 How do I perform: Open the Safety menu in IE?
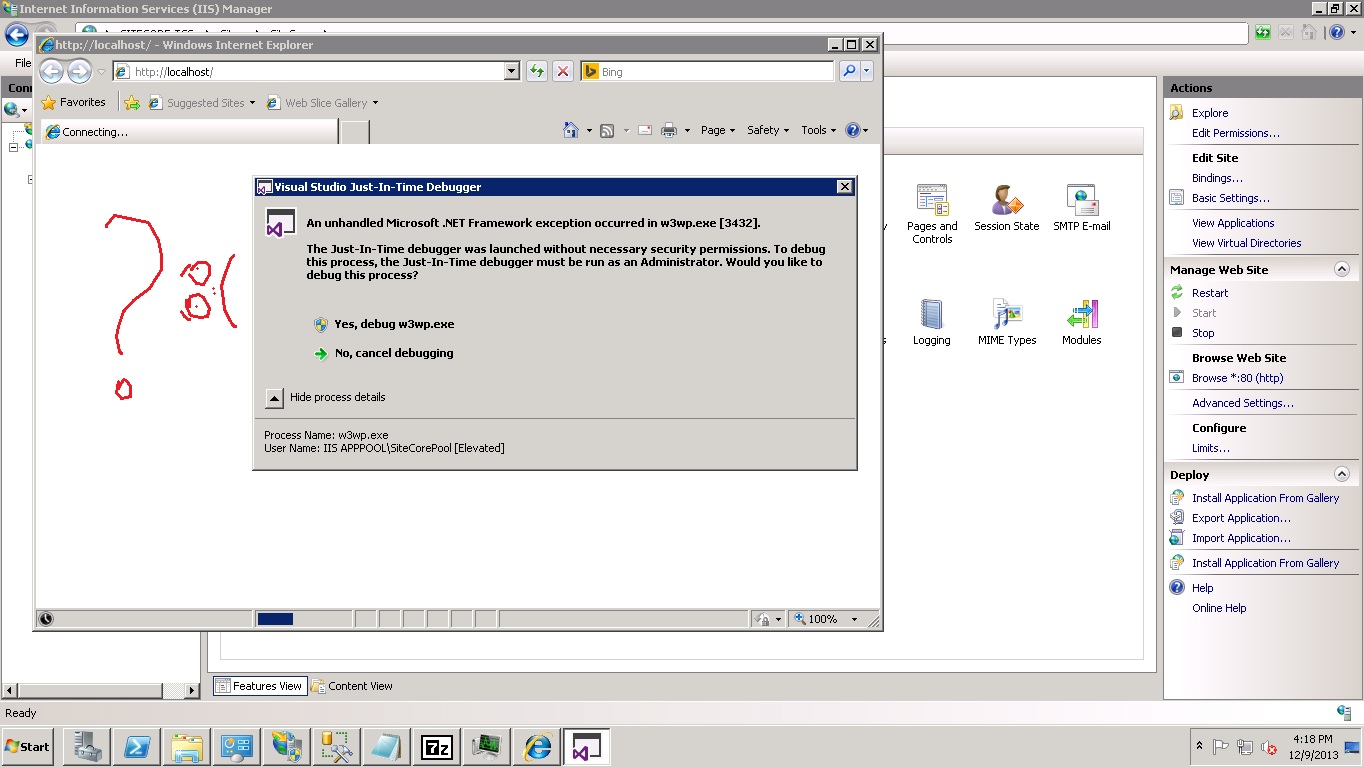768,130
